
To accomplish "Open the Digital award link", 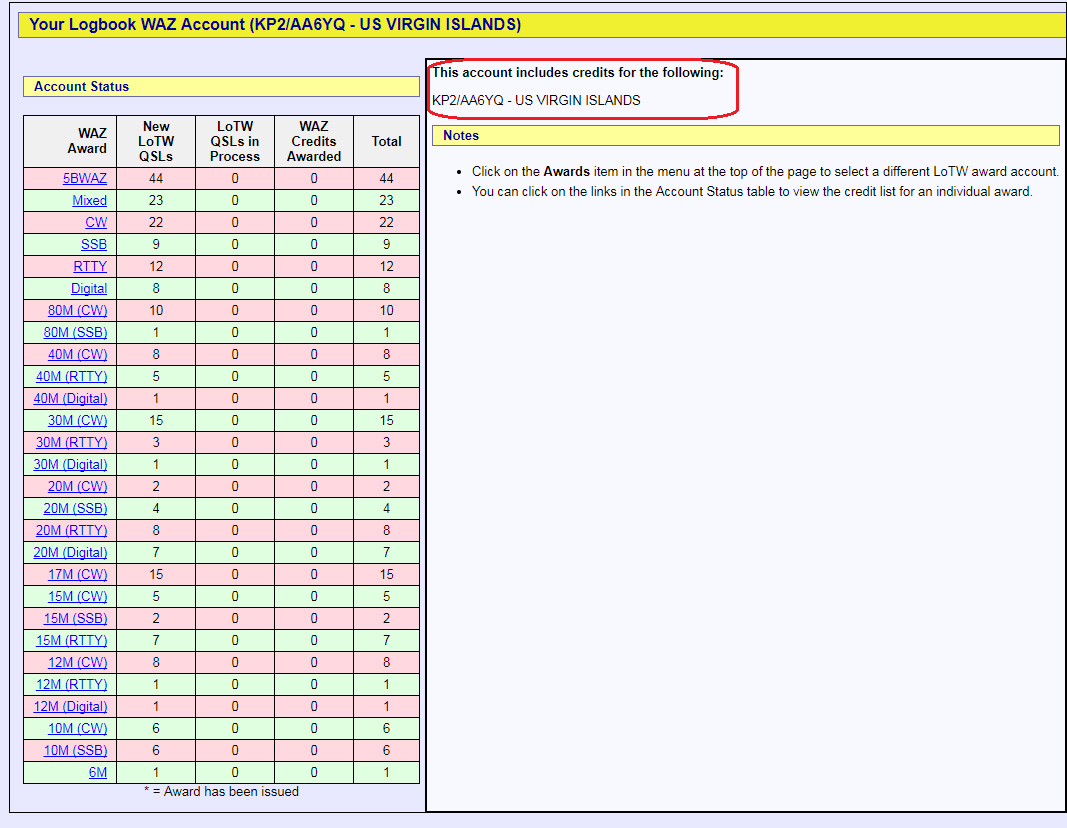I will [x=88, y=288].
